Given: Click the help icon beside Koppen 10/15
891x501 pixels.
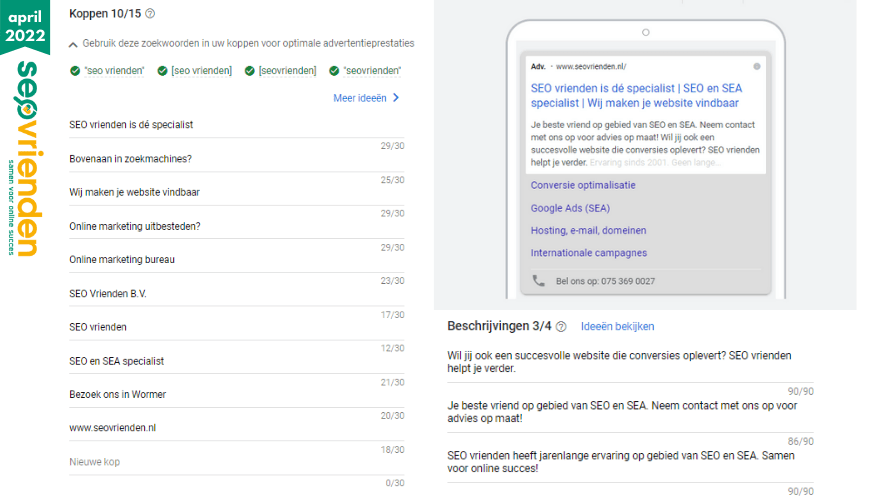Looking at the screenshot, I should [x=150, y=14].
